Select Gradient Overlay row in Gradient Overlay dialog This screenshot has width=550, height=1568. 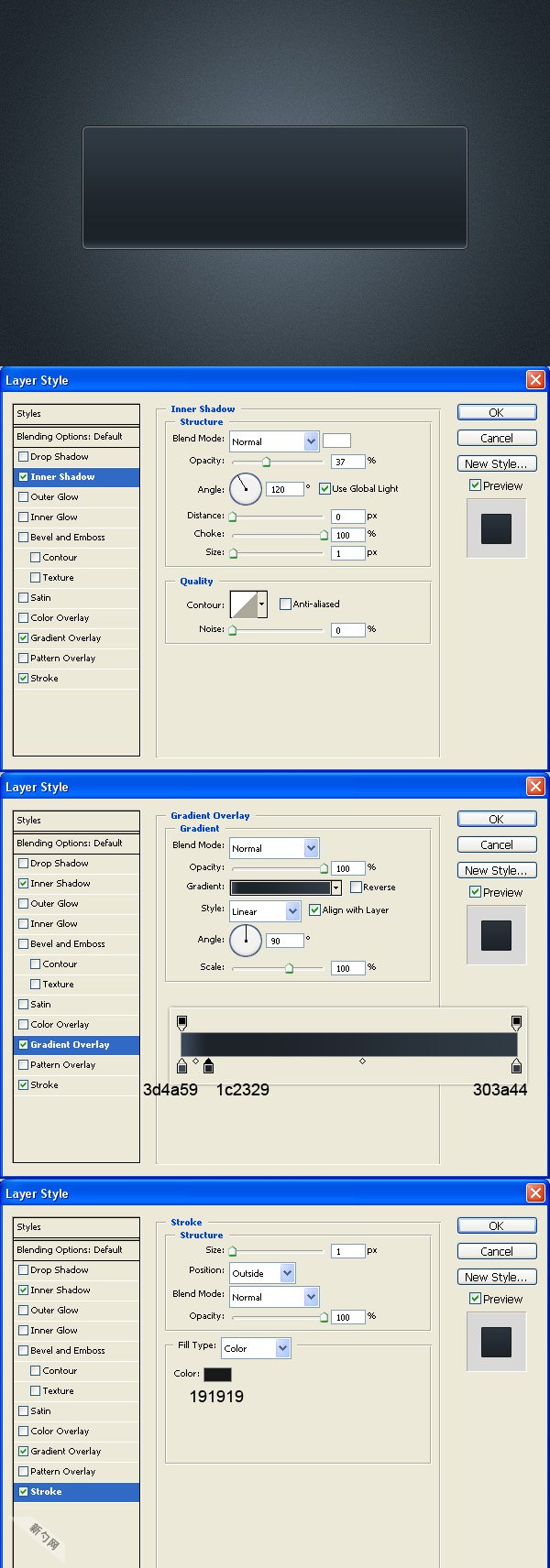[x=77, y=1045]
